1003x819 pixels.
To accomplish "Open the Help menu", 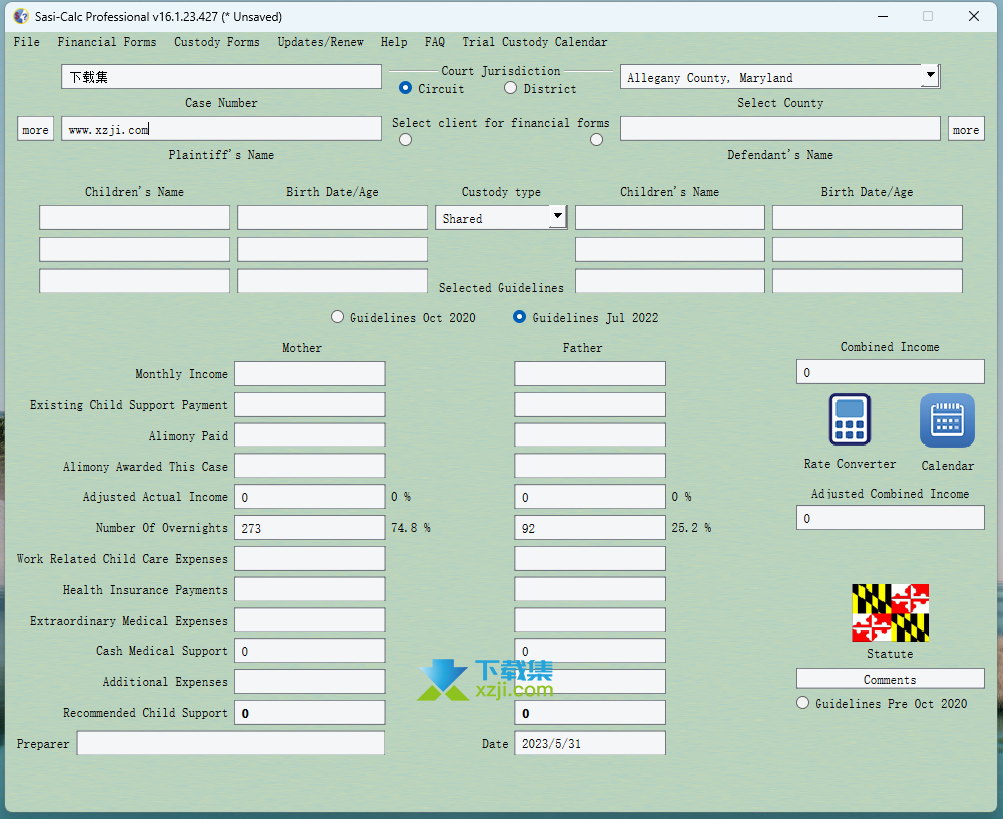I will pos(394,42).
